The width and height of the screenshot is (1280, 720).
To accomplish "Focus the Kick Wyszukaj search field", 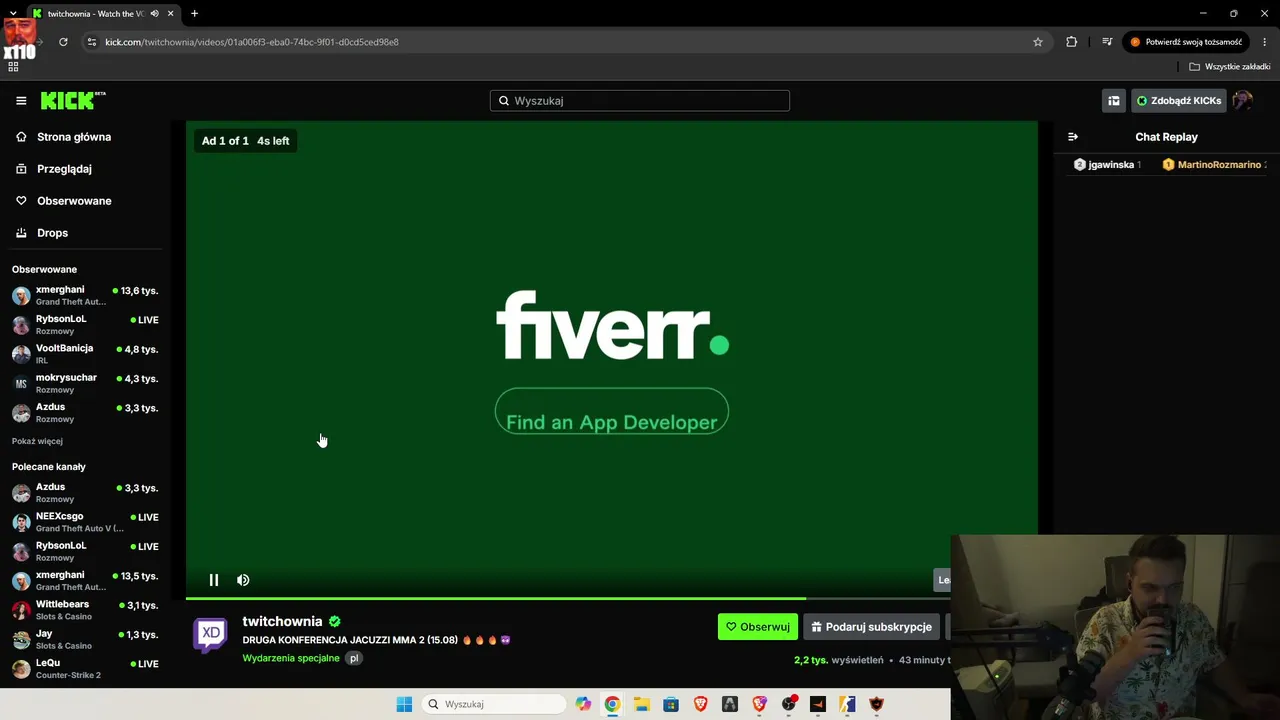I will [x=640, y=101].
